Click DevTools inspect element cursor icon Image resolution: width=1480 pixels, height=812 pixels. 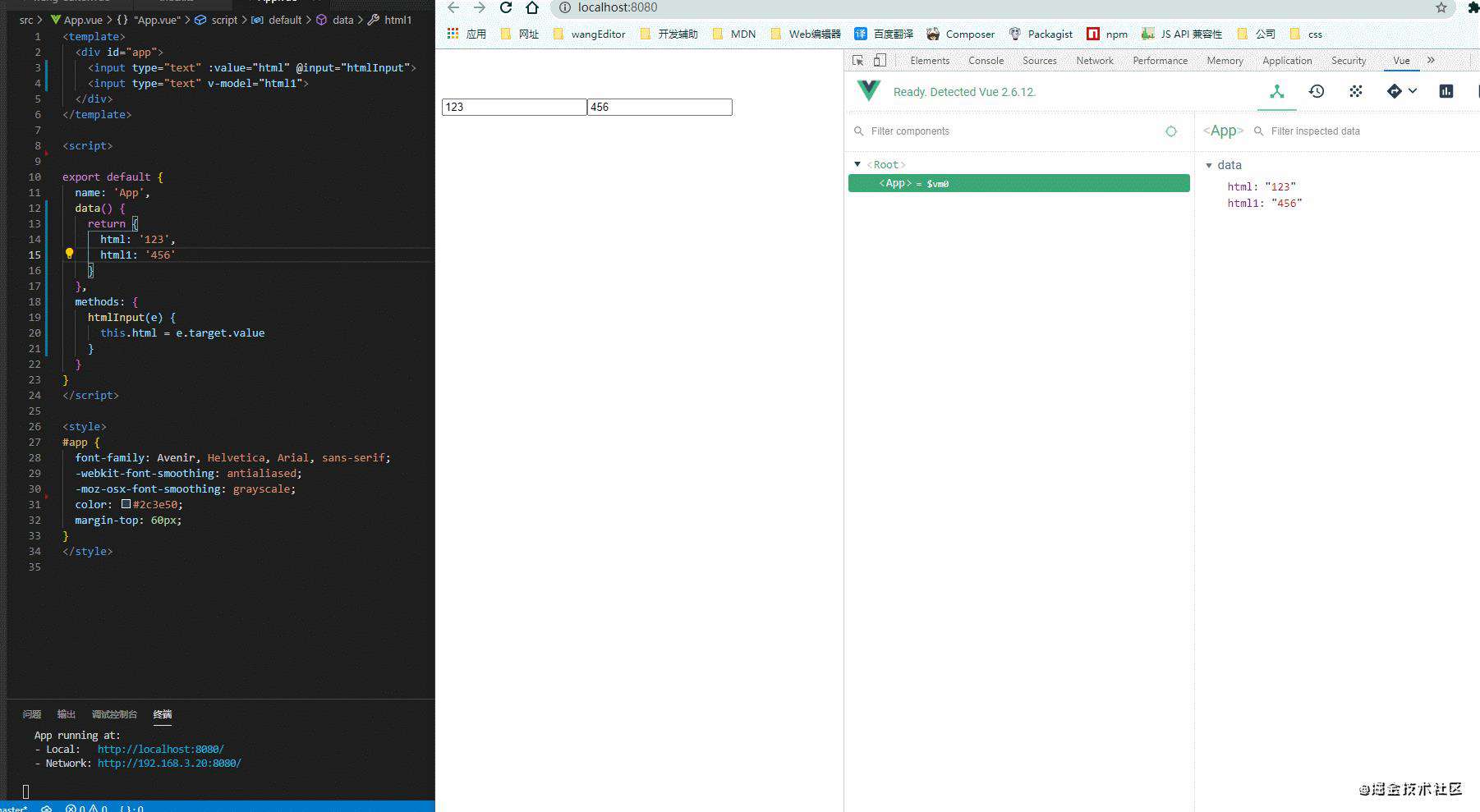(858, 60)
